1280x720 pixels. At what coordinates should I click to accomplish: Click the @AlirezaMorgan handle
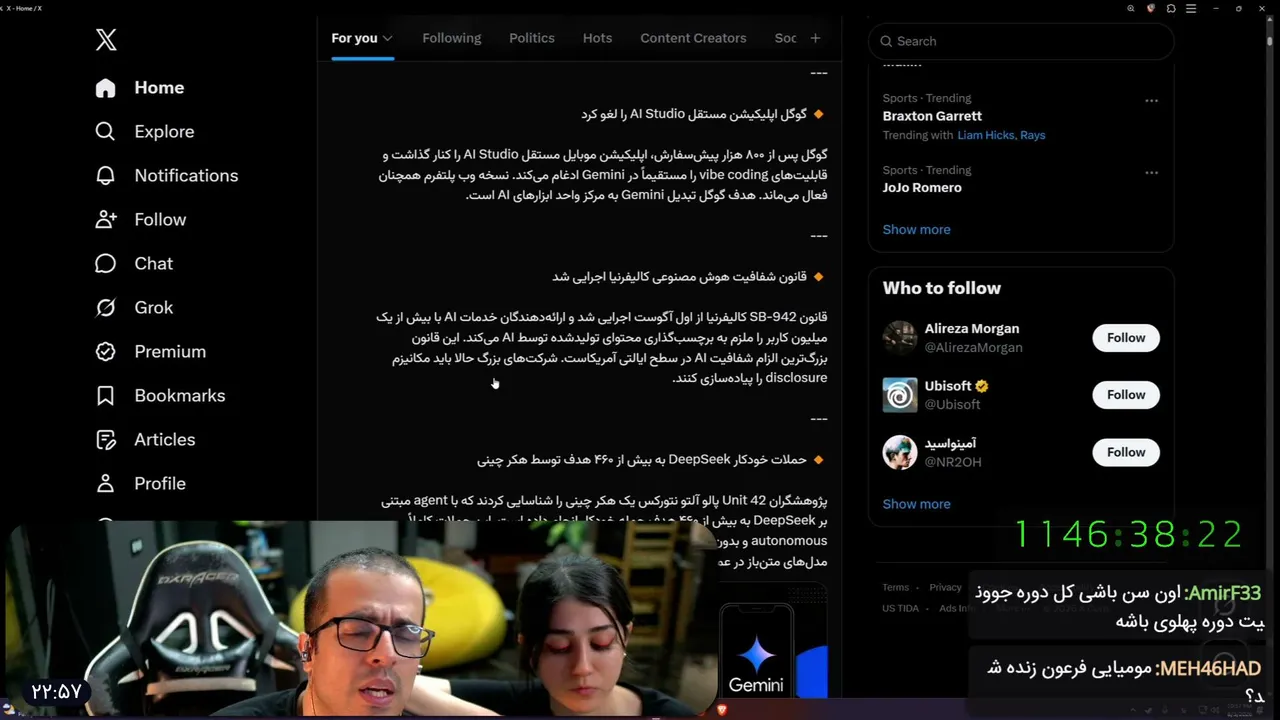coord(973,347)
